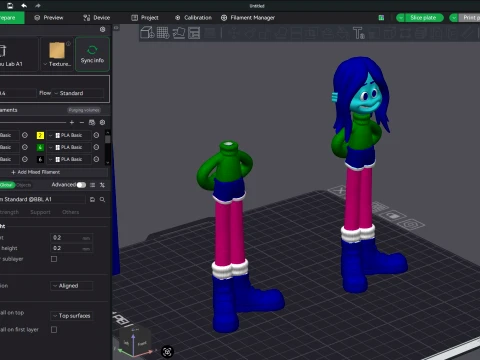Open the Top surfaces dropdown
The width and height of the screenshot is (480, 360).
(72, 316)
